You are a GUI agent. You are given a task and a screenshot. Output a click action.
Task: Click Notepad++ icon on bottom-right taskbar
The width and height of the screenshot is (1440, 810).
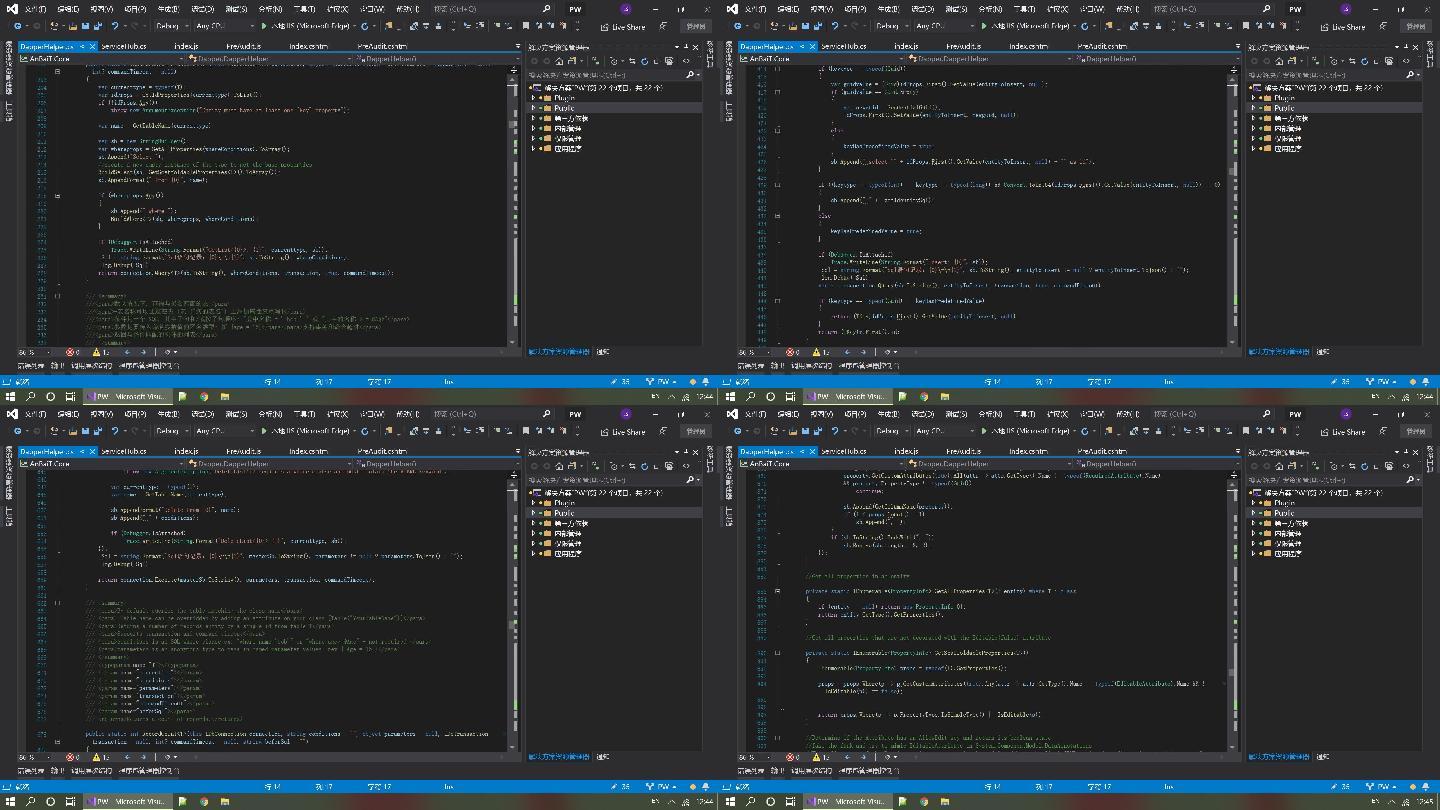[x=902, y=802]
